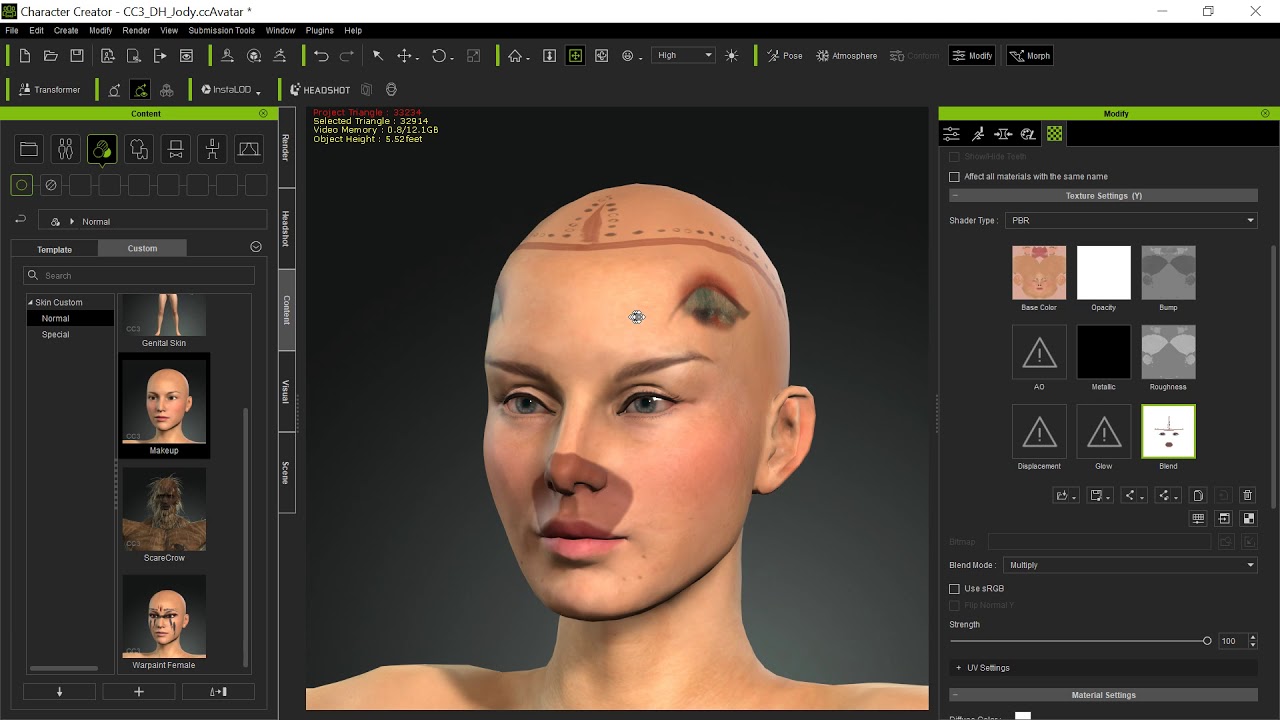Image resolution: width=1280 pixels, height=720 pixels.
Task: Save project using the floppy disk icon
Action: tap(77, 56)
